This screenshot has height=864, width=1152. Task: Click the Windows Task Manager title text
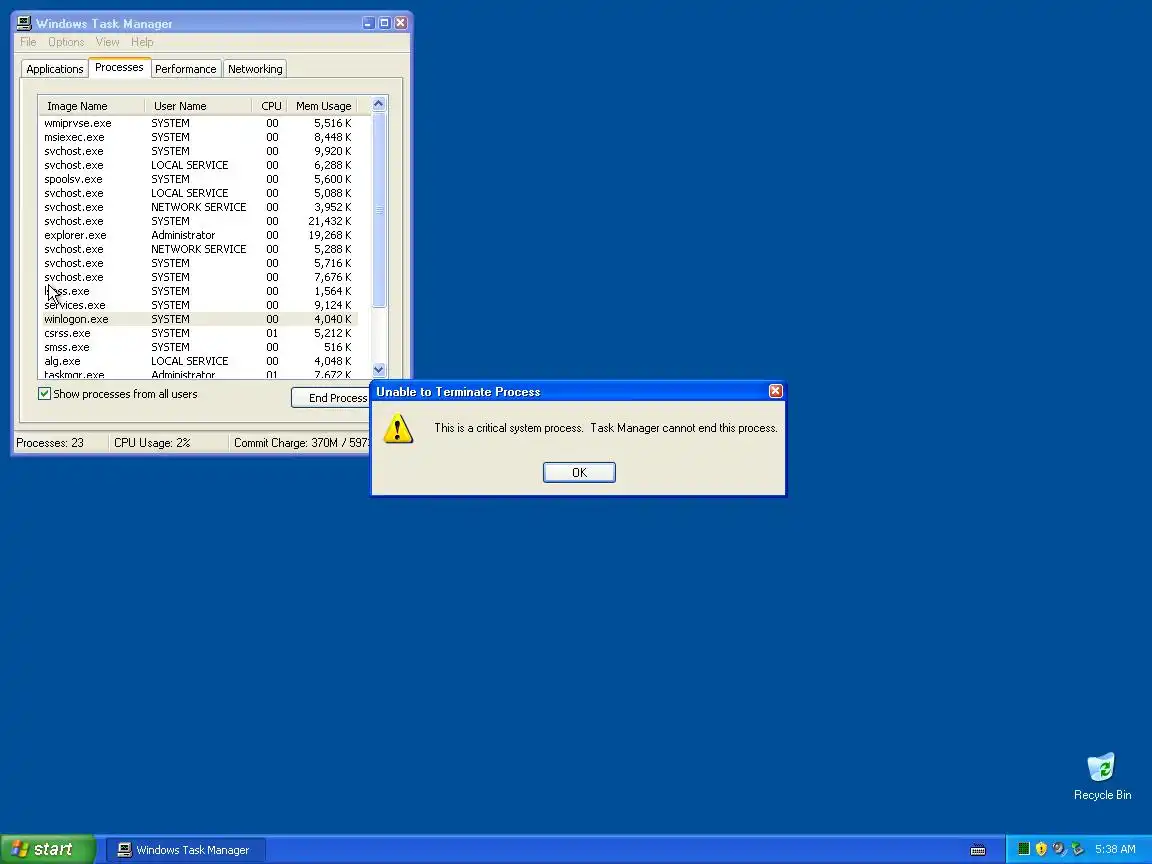tap(104, 24)
